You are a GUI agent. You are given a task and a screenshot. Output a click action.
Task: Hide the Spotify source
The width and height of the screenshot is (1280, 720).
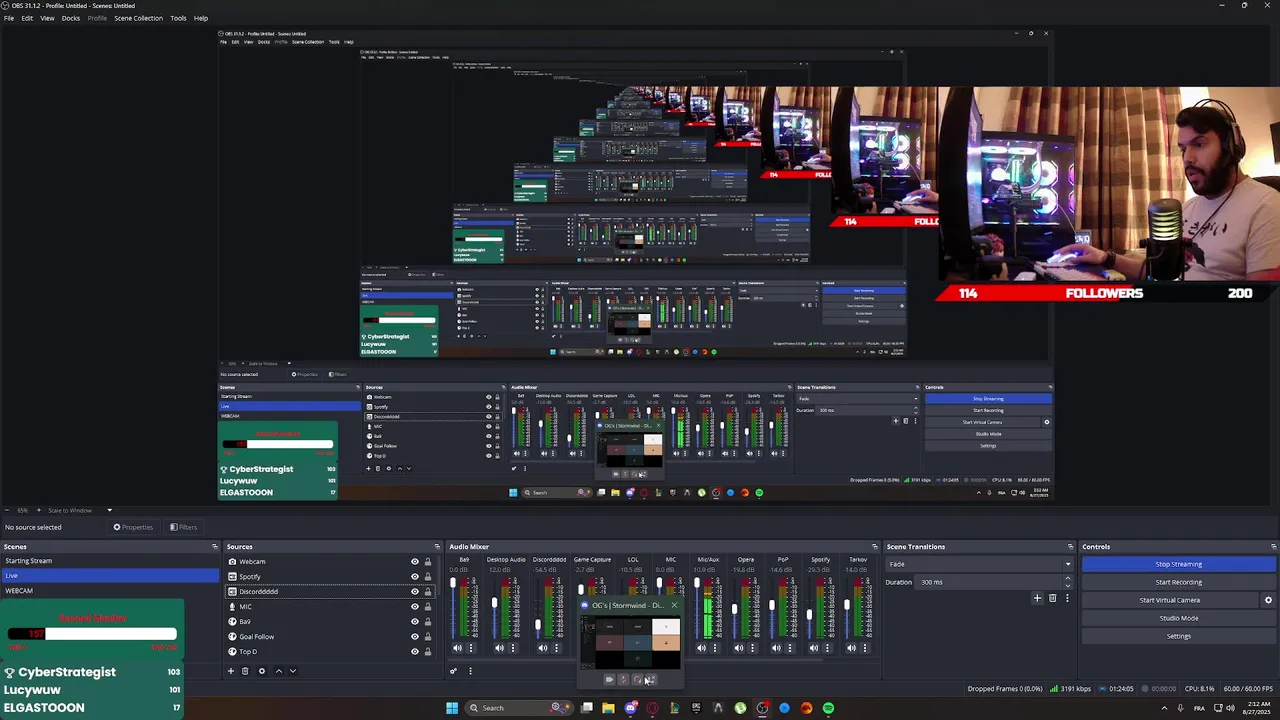tap(414, 577)
